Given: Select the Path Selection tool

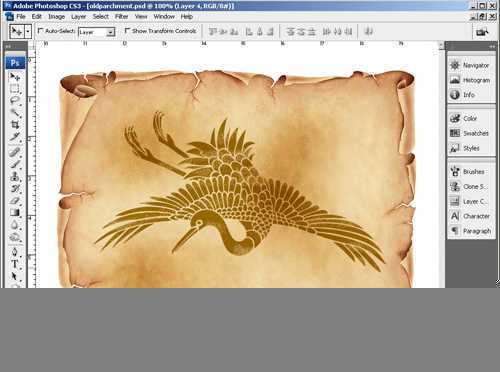Looking at the screenshot, I should coord(15,276).
